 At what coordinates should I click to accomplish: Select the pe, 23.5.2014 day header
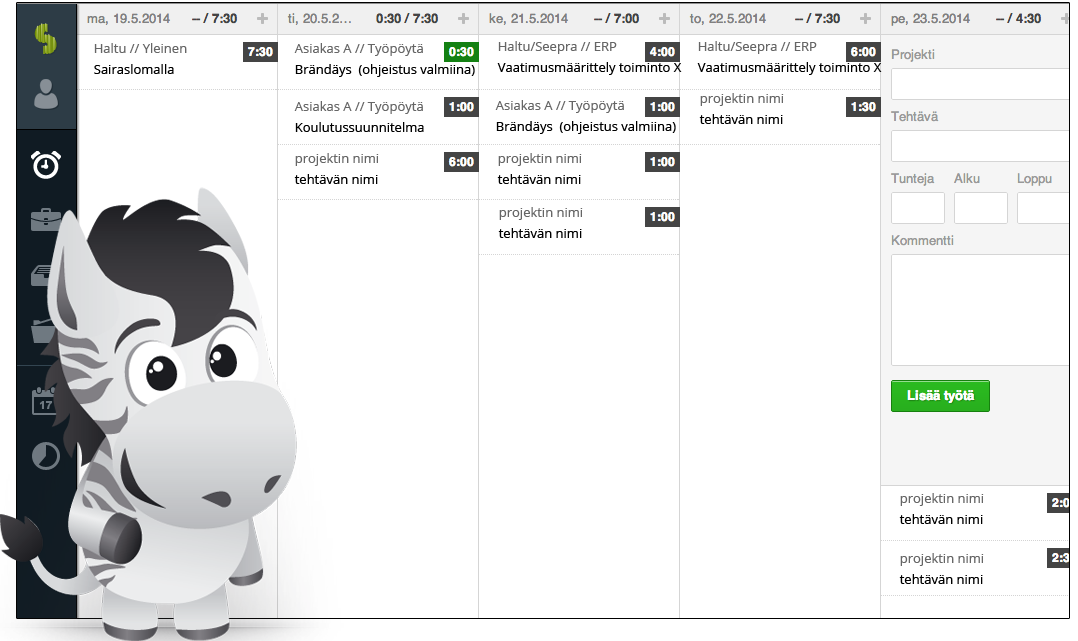coord(930,19)
